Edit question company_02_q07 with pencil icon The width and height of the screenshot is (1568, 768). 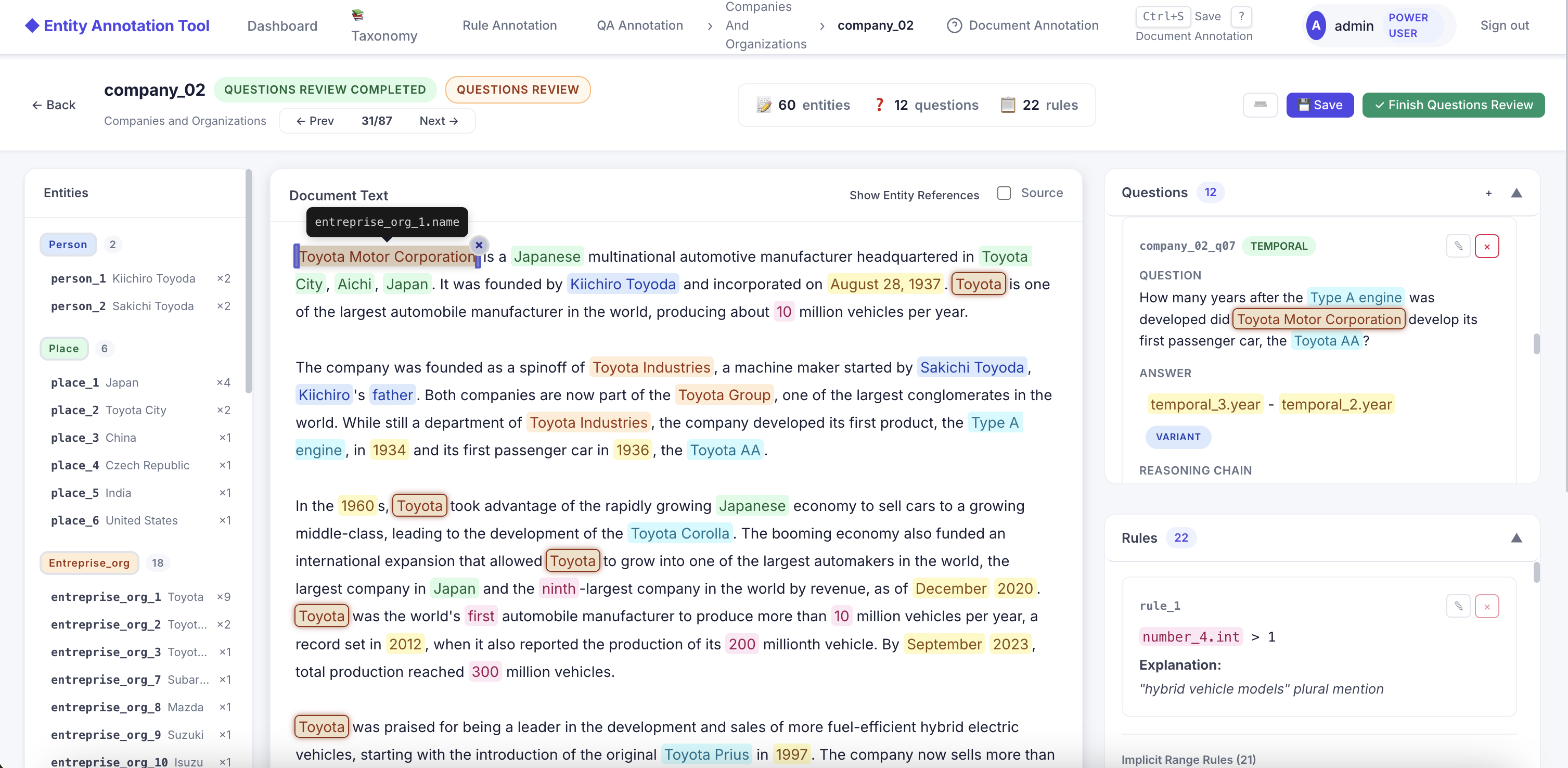1458,247
